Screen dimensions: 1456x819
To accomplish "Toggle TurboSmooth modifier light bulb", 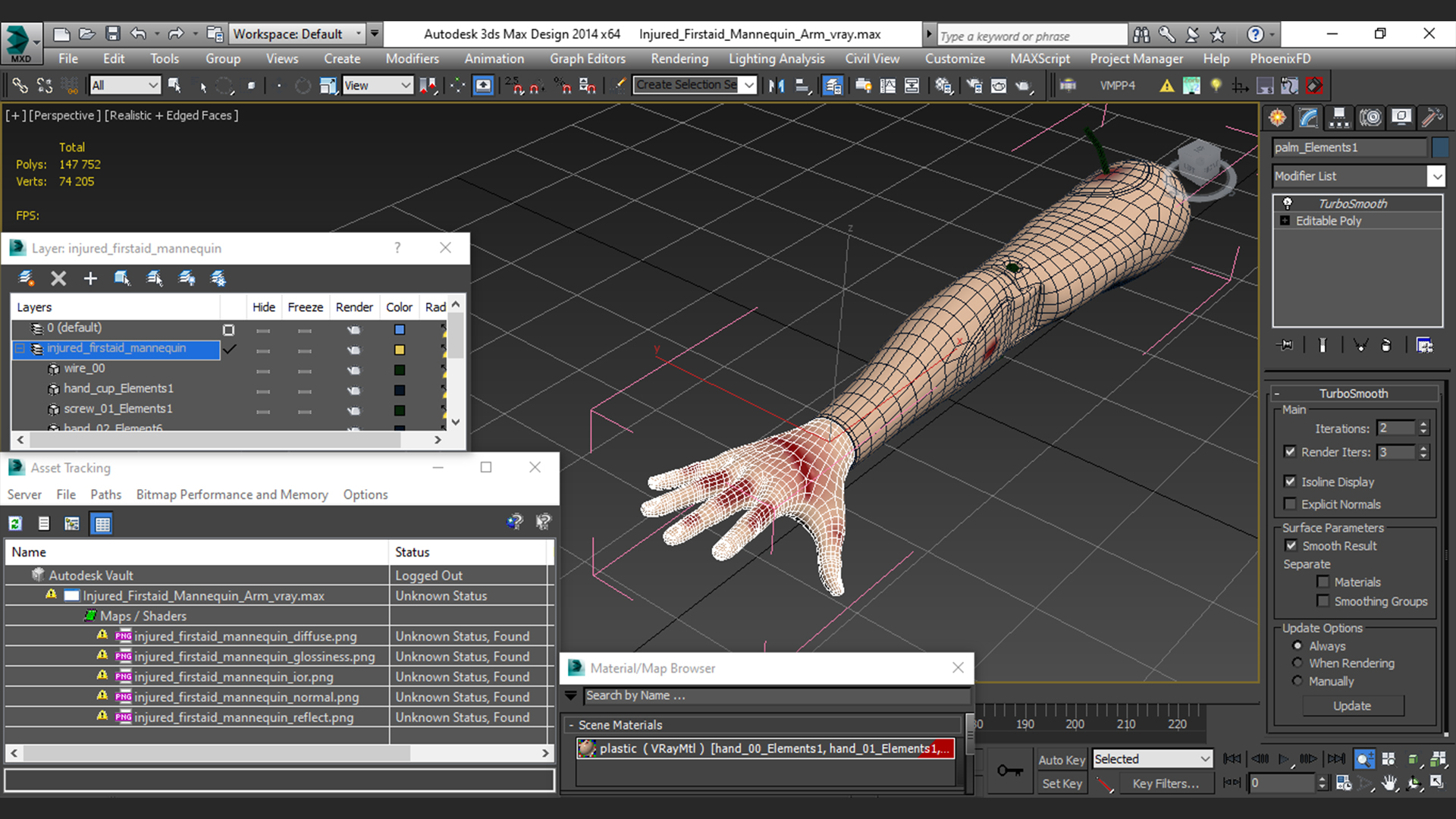I will pos(1287,203).
